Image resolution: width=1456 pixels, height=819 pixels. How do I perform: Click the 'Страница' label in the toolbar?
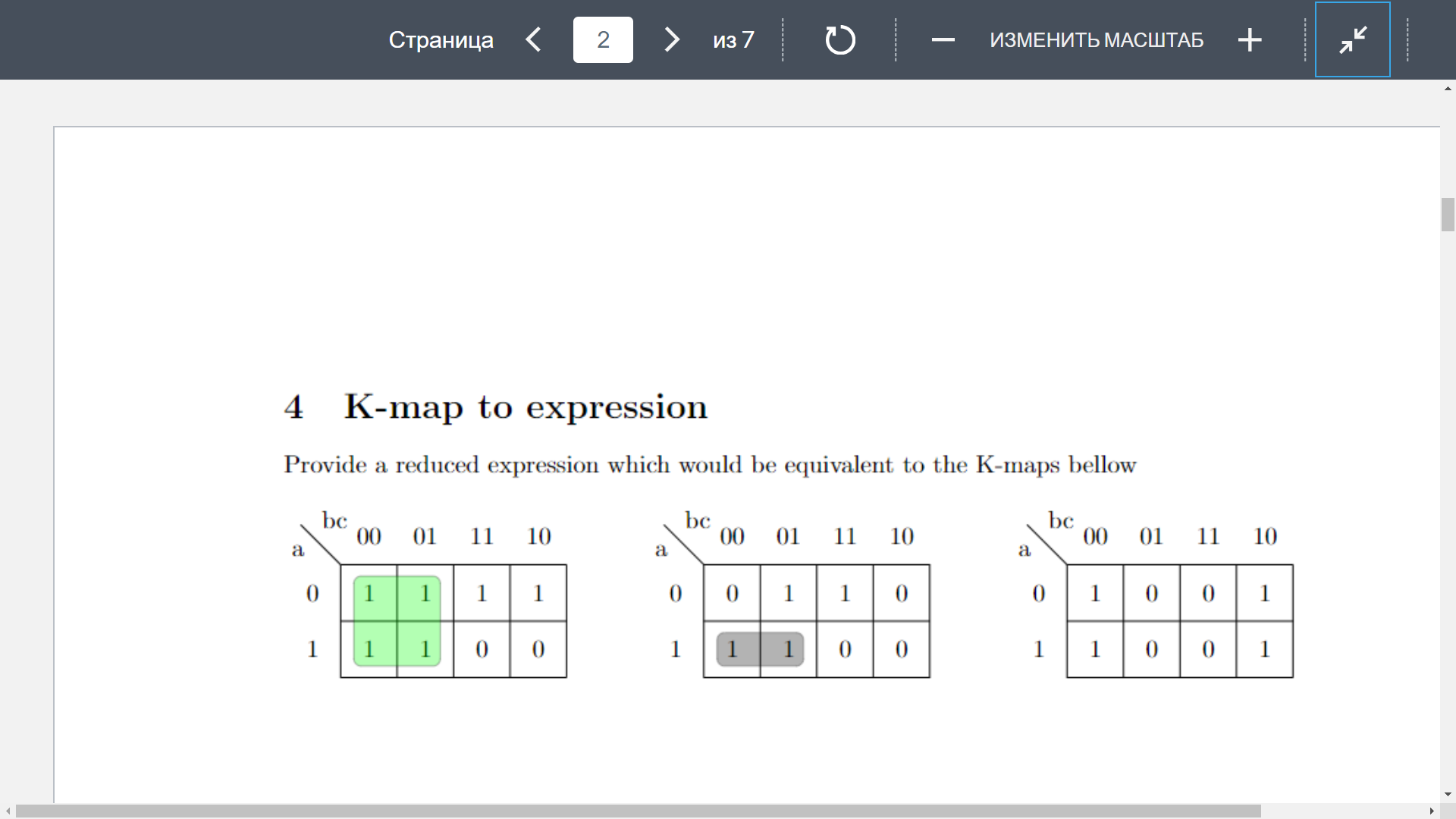441,40
